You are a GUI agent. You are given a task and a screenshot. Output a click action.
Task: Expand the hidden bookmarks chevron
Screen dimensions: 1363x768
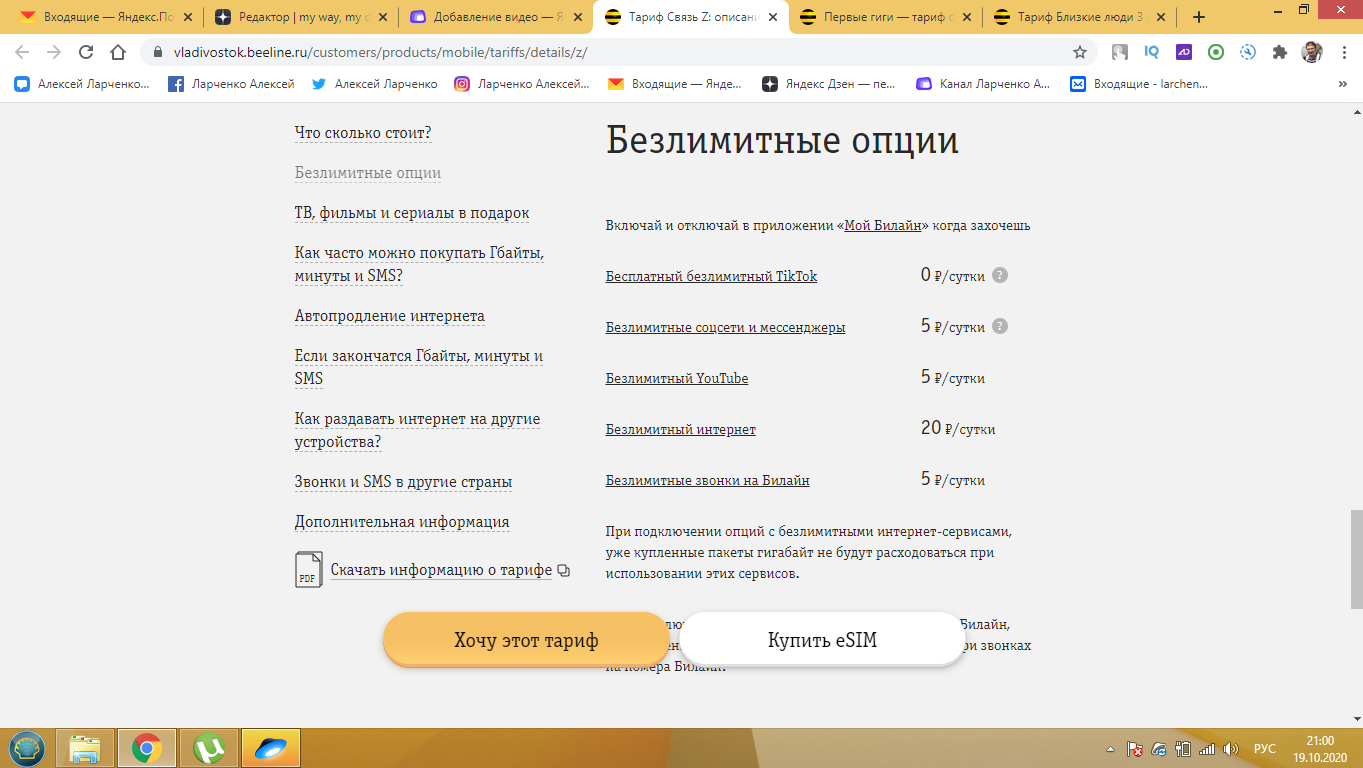pyautogui.click(x=1342, y=85)
